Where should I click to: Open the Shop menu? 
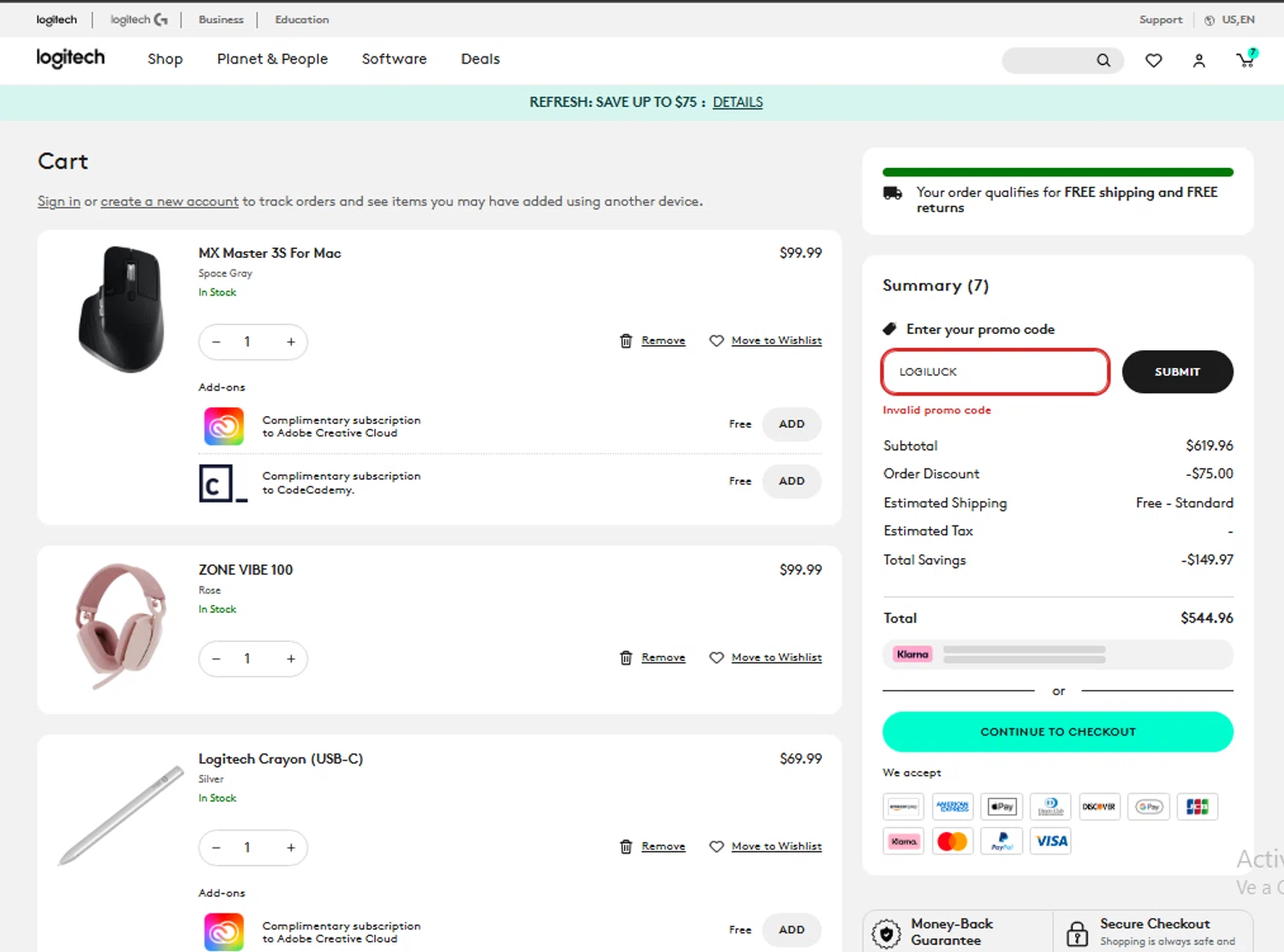(165, 59)
